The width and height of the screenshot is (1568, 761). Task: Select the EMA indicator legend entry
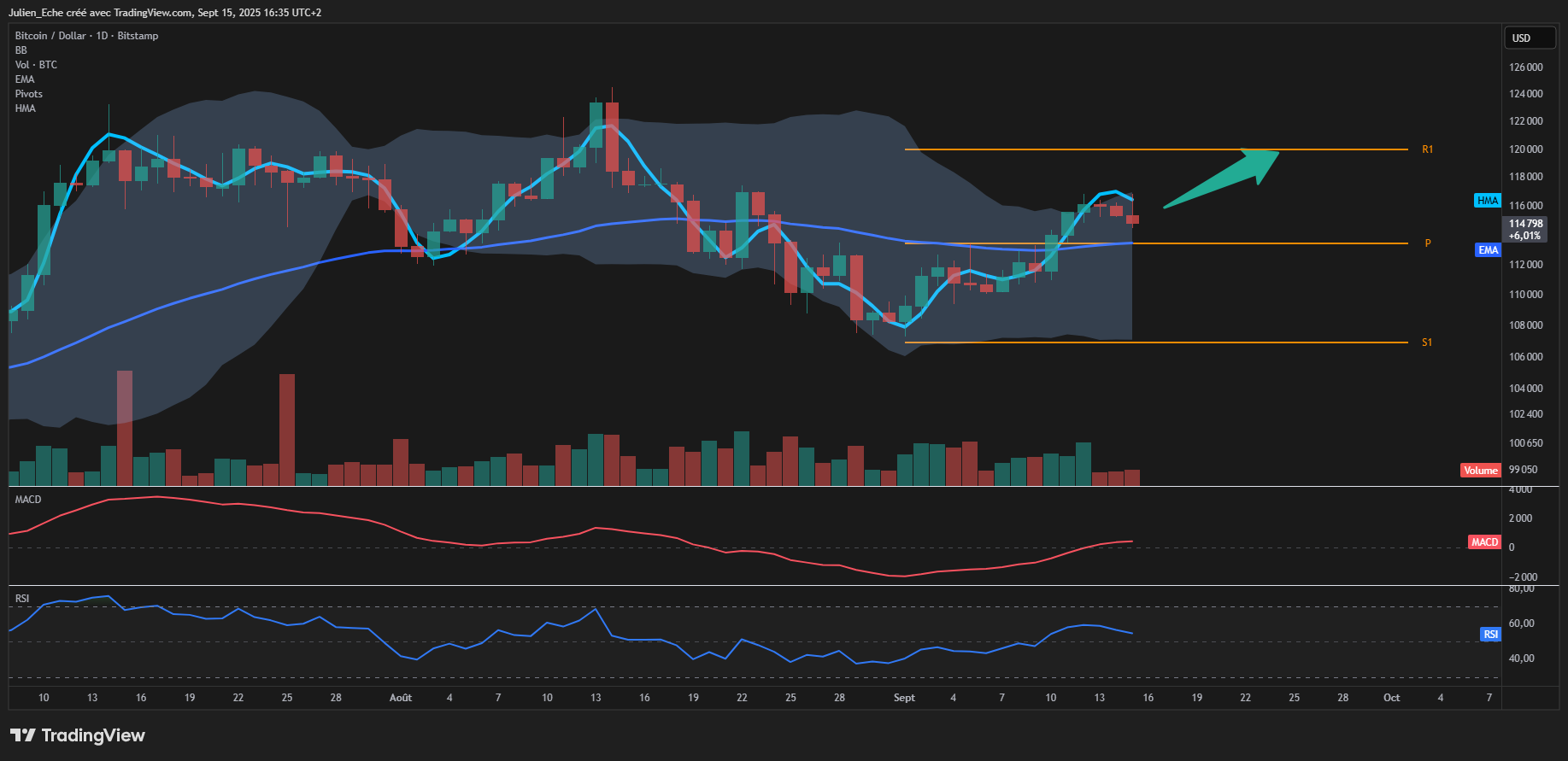point(25,79)
